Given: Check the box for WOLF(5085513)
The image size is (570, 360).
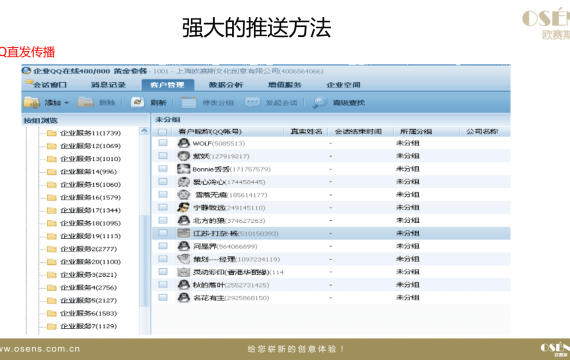Looking at the screenshot, I should pyautogui.click(x=163, y=143).
